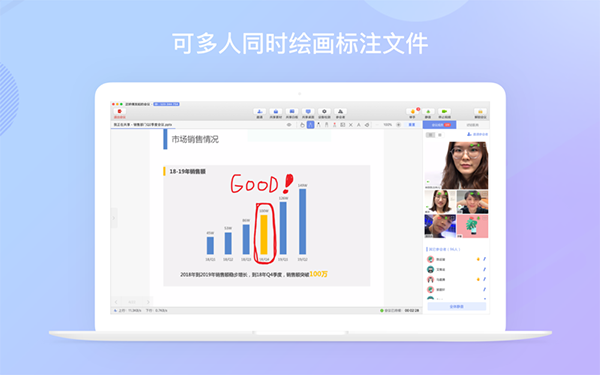This screenshot has width=600, height=375.
Task: Click the X clear annotations icon
Action: (x=351, y=125)
